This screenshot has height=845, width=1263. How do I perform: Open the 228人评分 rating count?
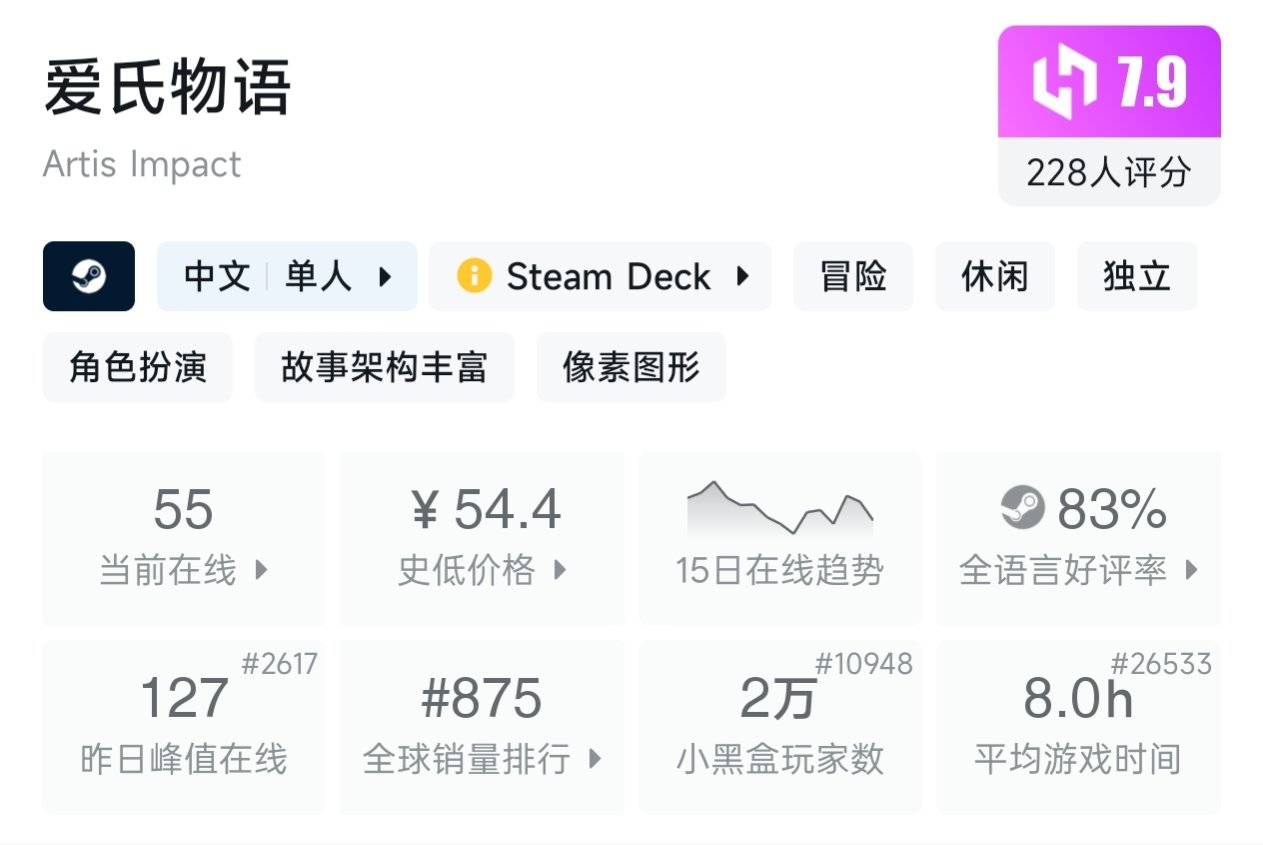click(1109, 173)
